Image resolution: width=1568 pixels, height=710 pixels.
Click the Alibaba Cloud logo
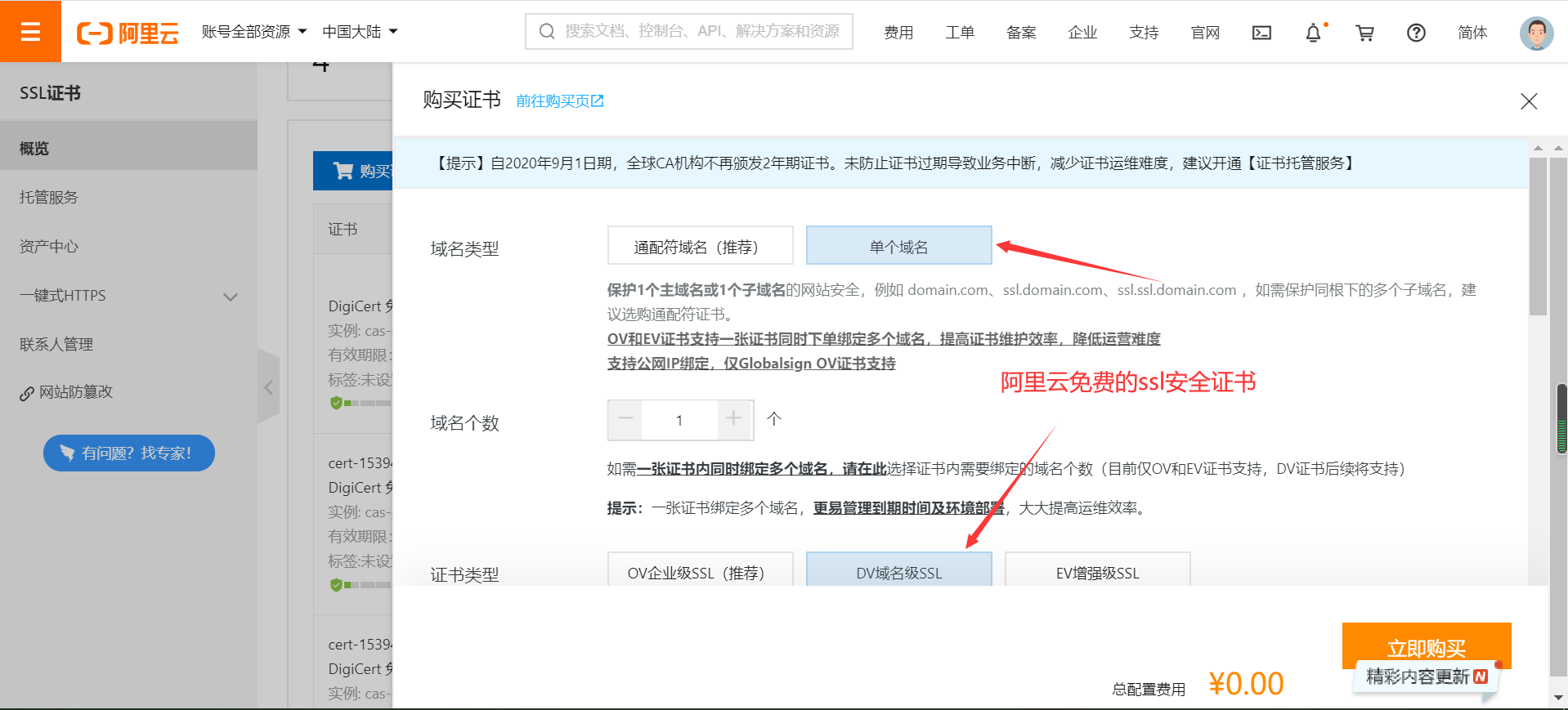128,33
